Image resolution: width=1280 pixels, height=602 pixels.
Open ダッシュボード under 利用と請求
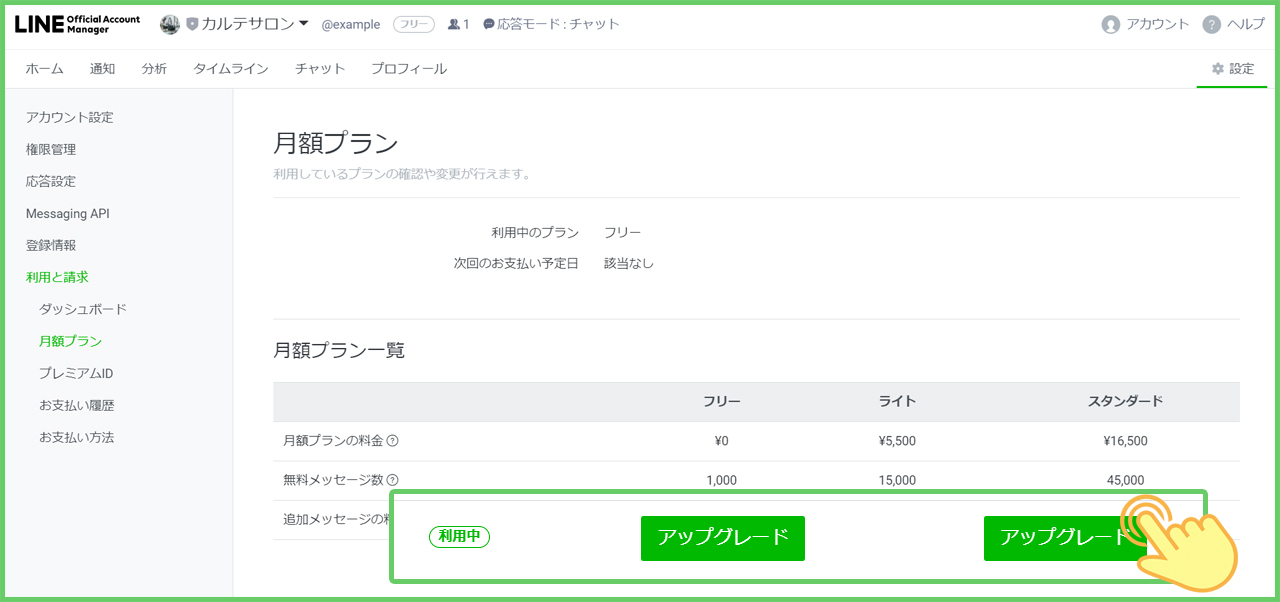83,309
